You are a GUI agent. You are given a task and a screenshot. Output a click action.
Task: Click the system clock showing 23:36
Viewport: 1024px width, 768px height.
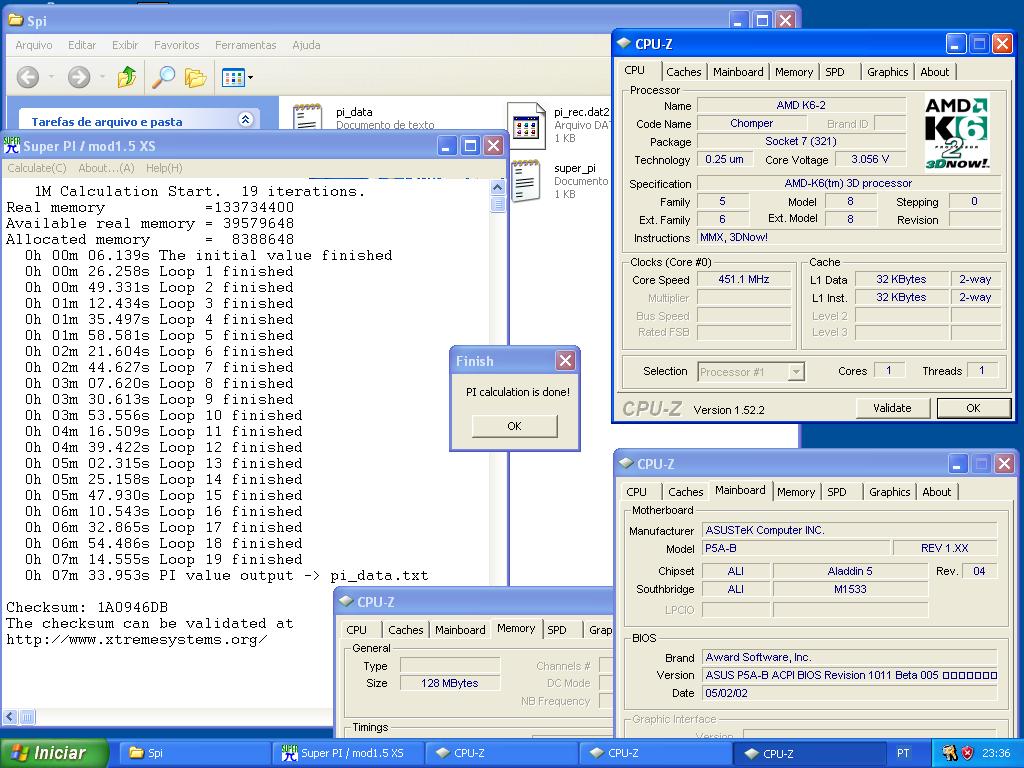pyautogui.click(x=996, y=753)
